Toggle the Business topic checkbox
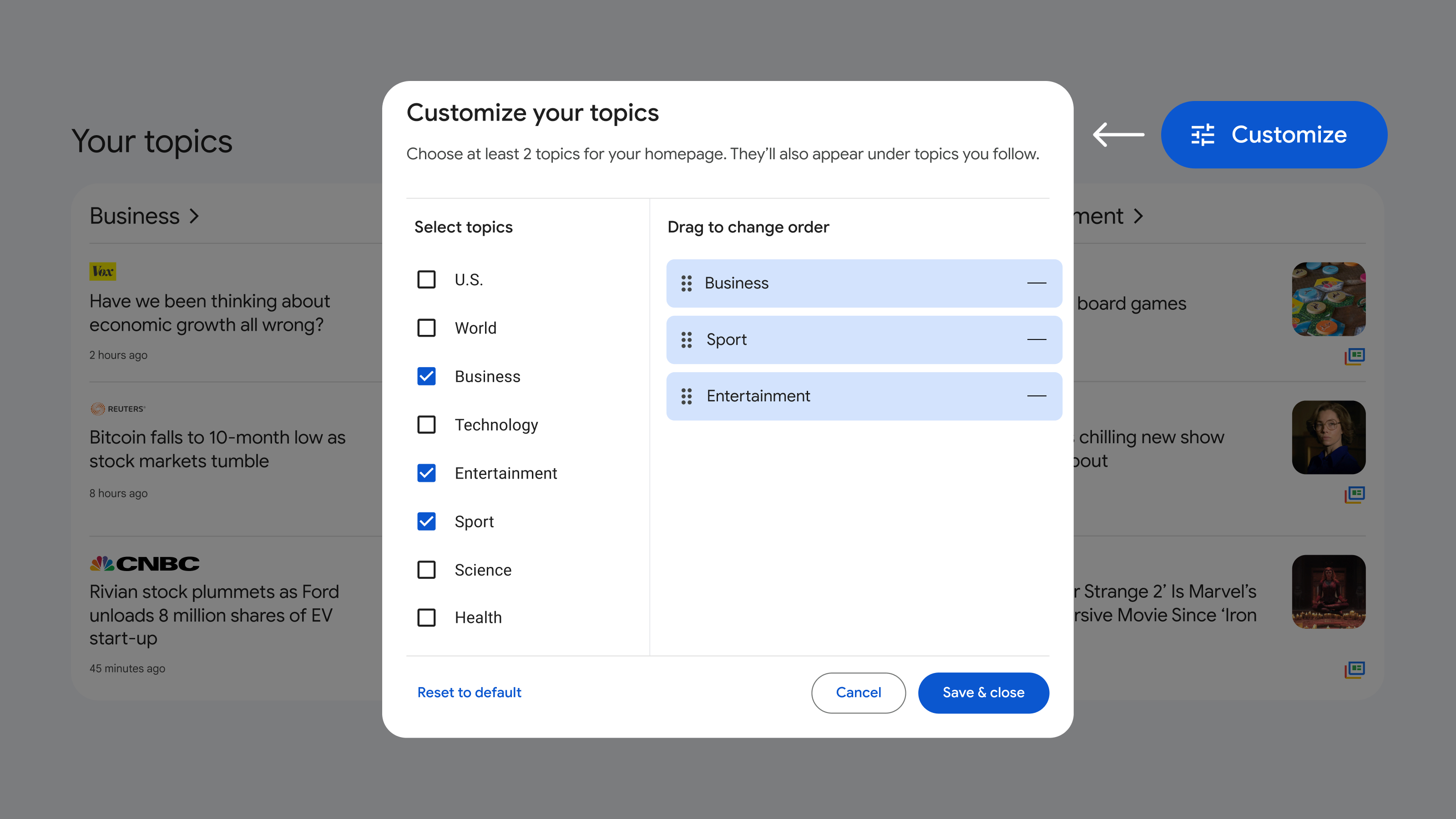The height and width of the screenshot is (819, 1456). (426, 376)
